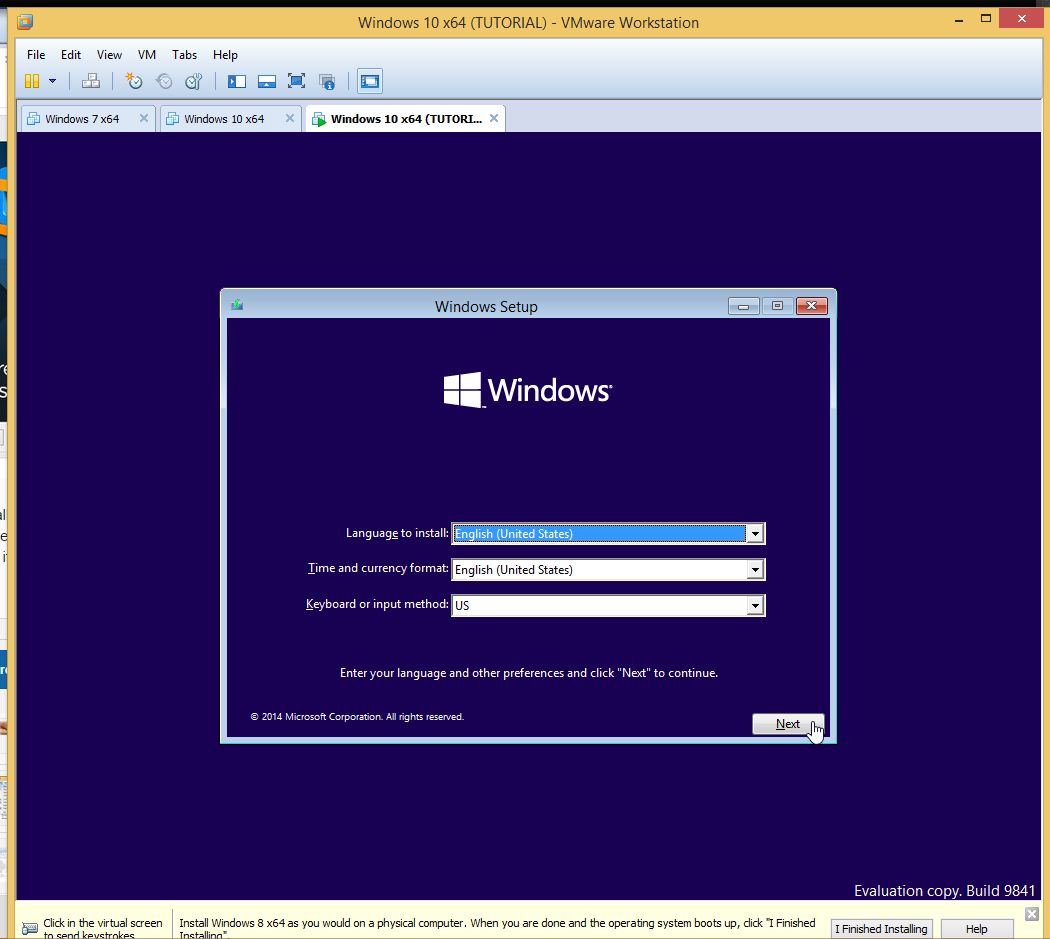Maximize the VMware Workstation window
Image resolution: width=1050 pixels, height=939 pixels.
(986, 19)
